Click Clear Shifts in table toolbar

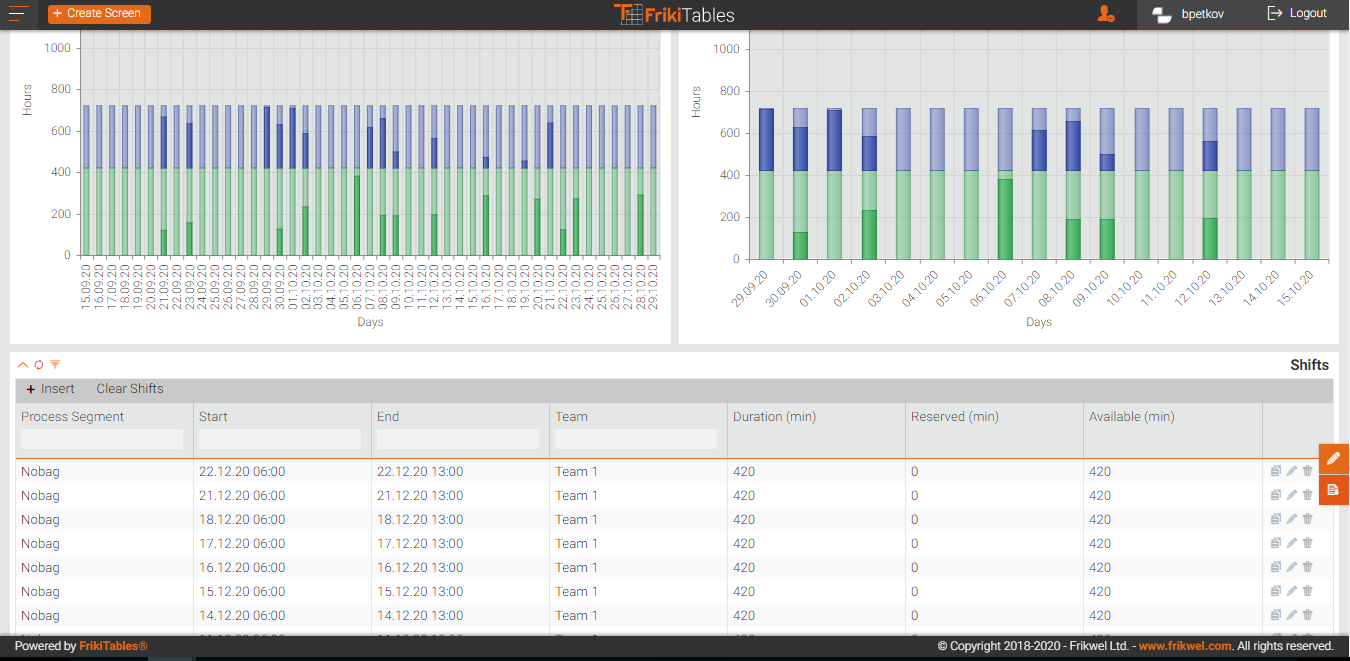pyautogui.click(x=130, y=389)
